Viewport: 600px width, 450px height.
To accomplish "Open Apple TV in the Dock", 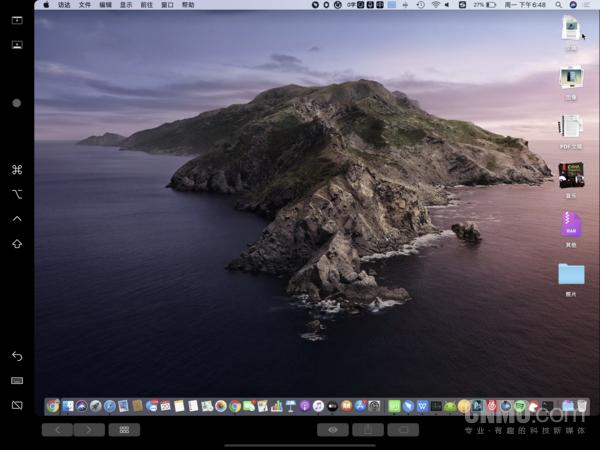I will pyautogui.click(x=332, y=406).
